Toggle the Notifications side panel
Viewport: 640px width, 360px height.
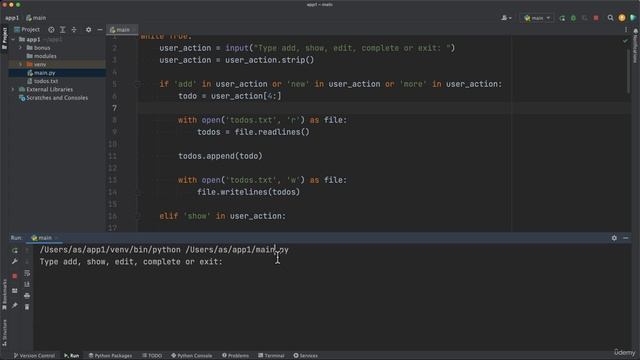[x=636, y=46]
